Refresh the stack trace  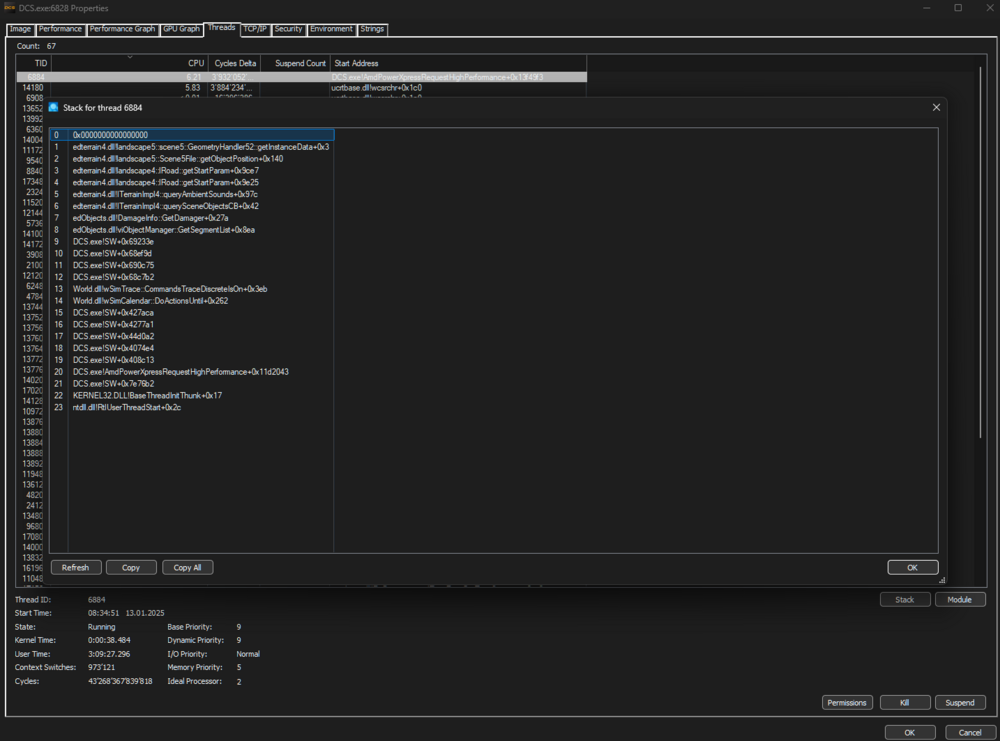coord(75,567)
